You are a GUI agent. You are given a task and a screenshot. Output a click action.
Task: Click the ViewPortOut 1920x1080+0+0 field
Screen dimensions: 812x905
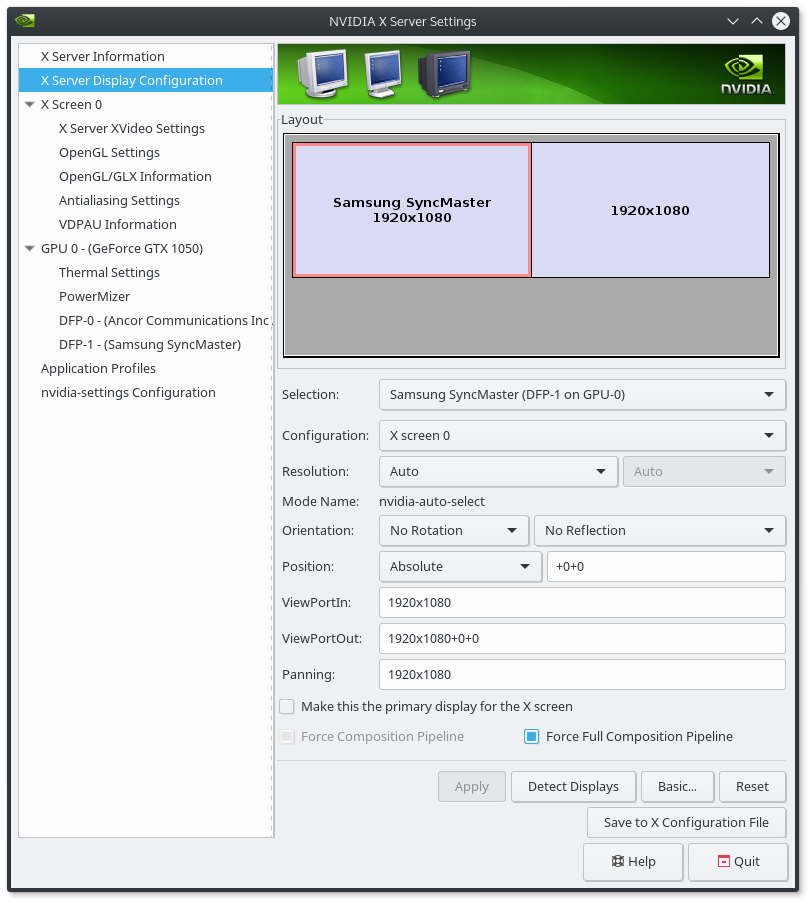click(582, 638)
